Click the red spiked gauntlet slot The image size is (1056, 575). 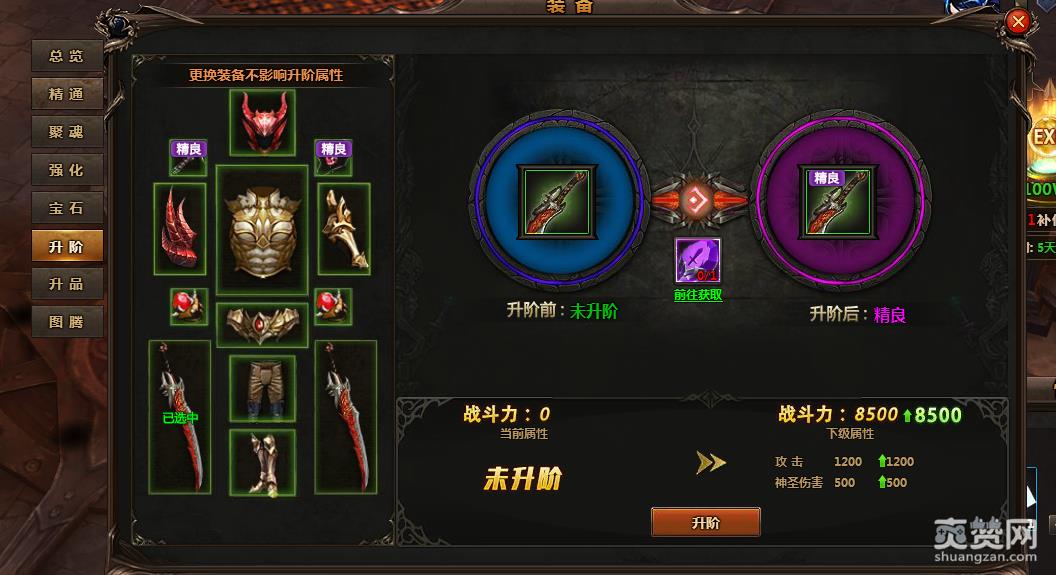[180, 229]
